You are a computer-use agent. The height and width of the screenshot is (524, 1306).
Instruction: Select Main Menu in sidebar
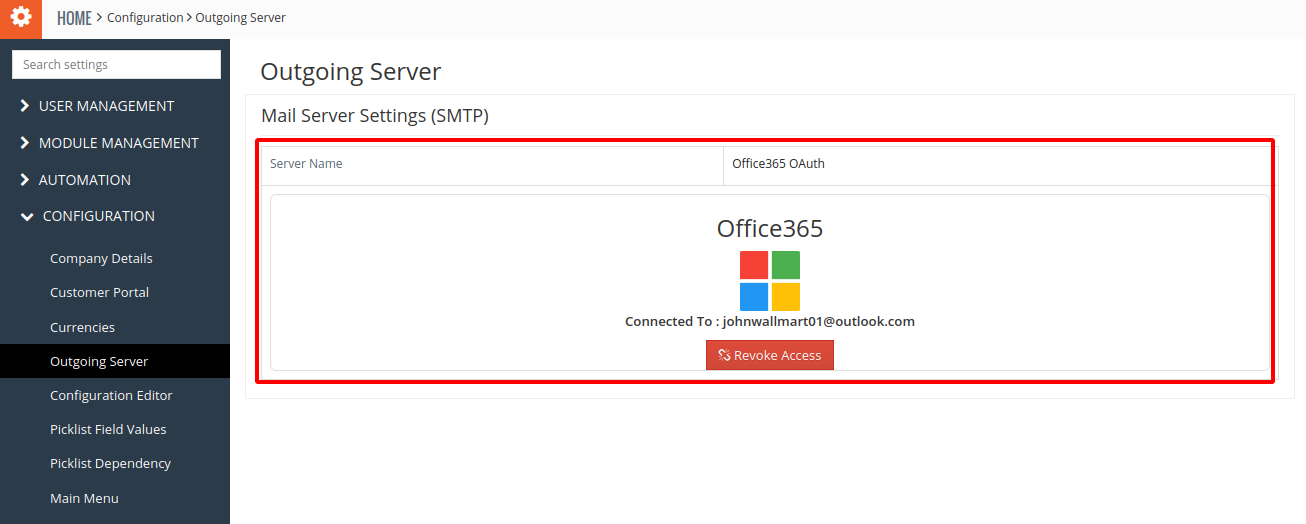[84, 498]
